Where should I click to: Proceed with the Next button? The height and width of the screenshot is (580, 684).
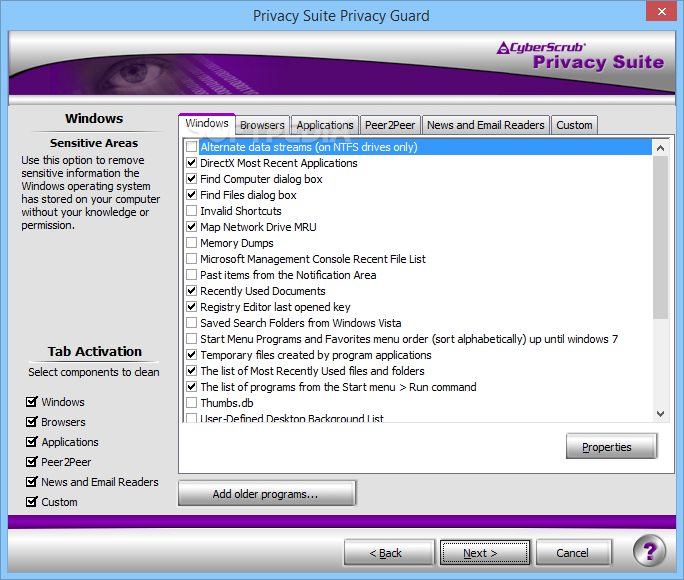485,553
